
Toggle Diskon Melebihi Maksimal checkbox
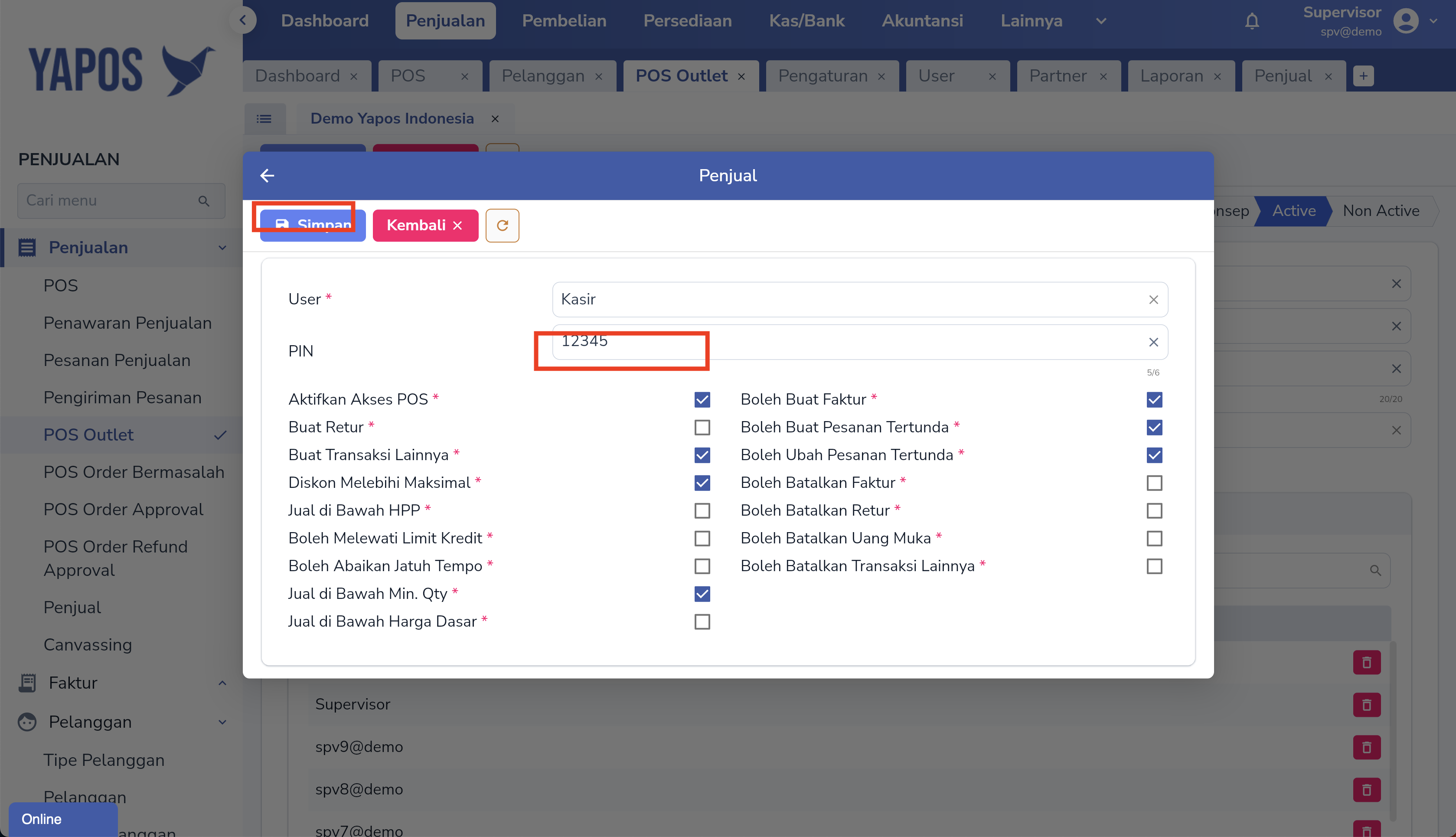pyautogui.click(x=702, y=483)
